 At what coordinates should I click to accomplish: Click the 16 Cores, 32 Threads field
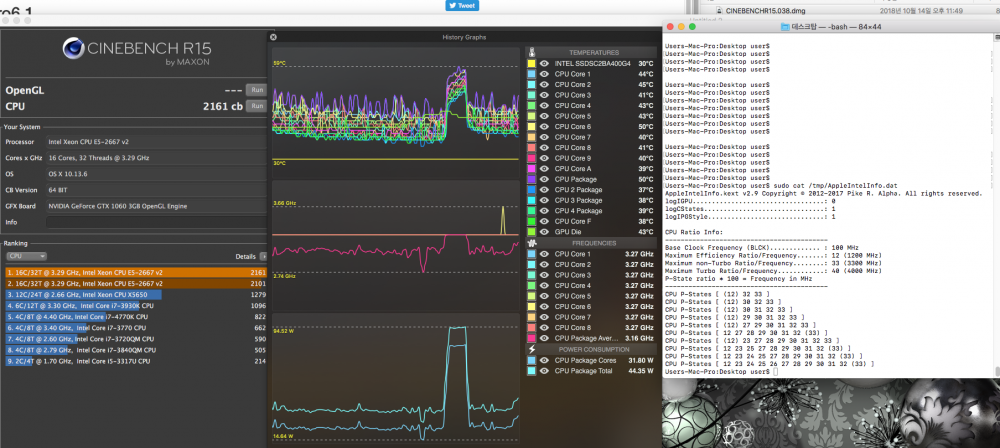point(156,158)
